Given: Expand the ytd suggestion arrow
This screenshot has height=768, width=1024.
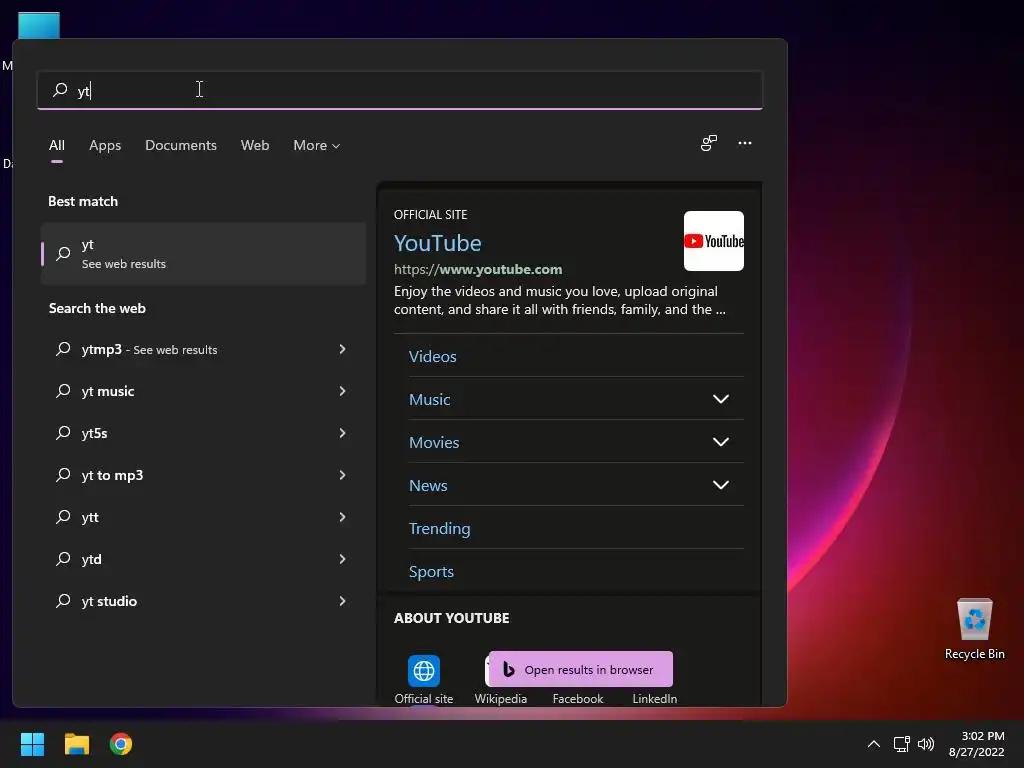Looking at the screenshot, I should 342,559.
